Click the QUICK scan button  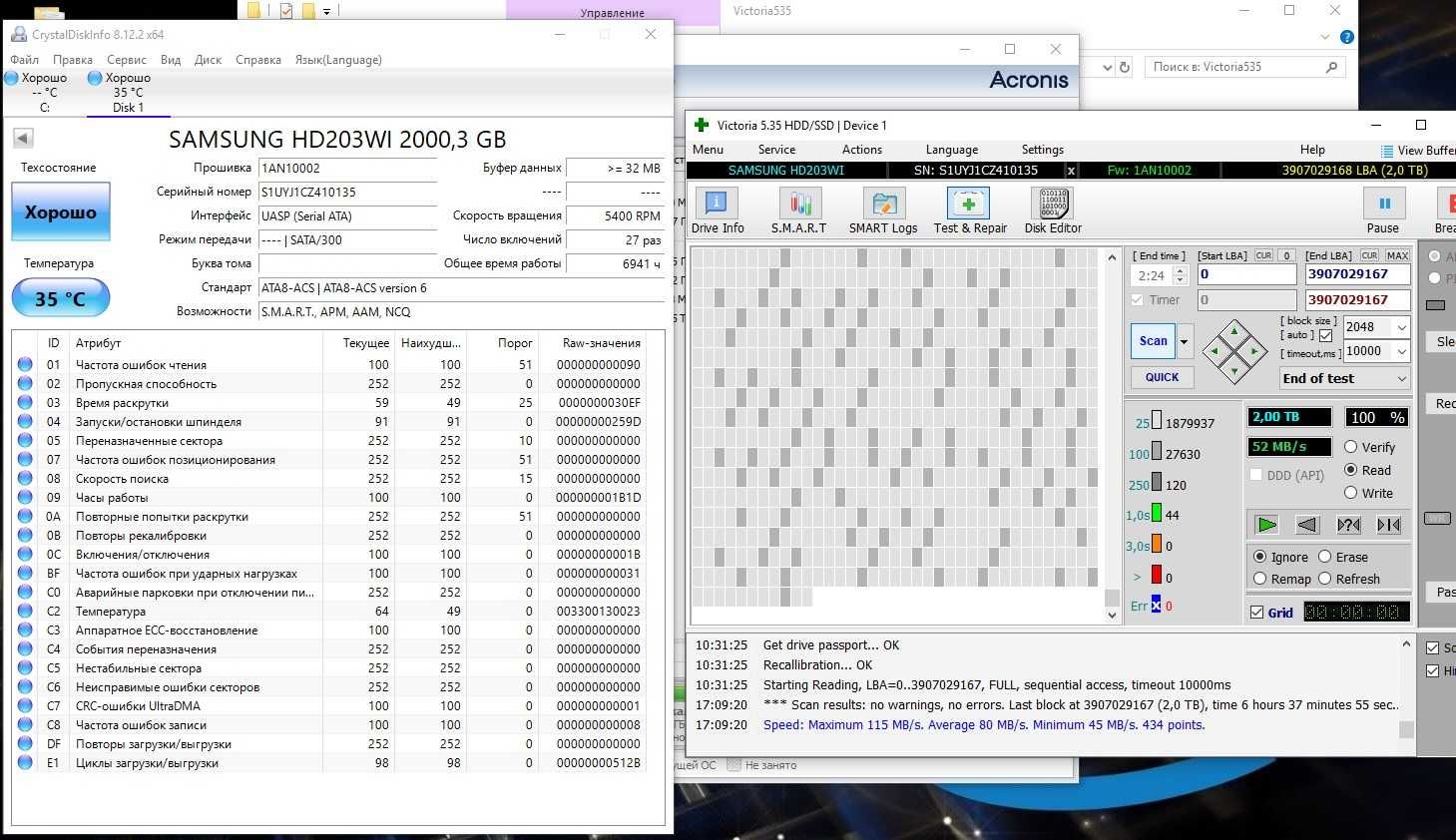coord(1162,377)
